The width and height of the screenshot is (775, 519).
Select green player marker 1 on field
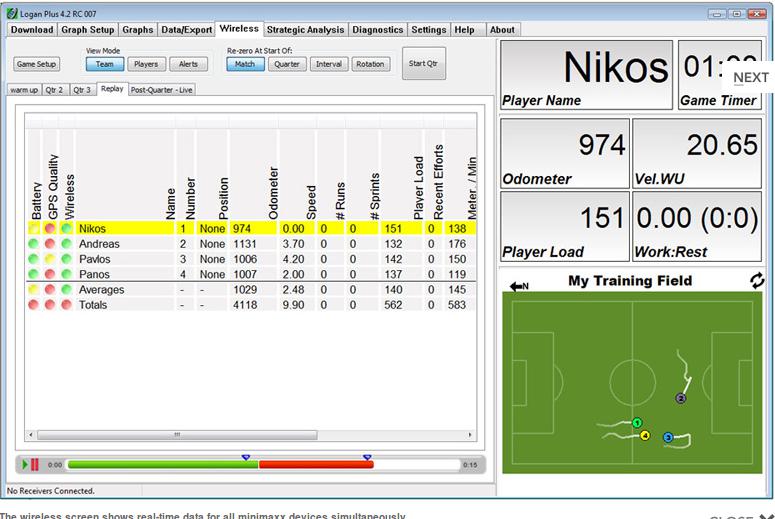point(636,423)
